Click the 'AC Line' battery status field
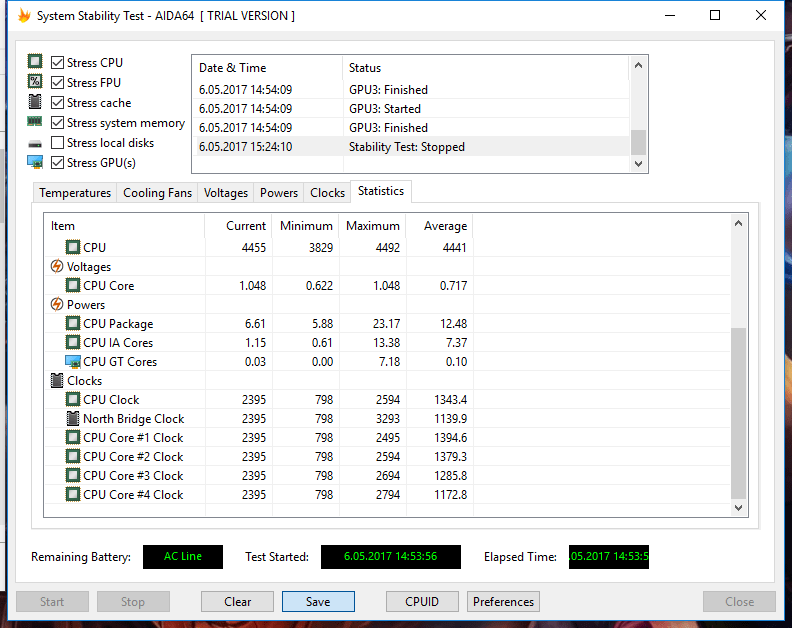Image resolution: width=792 pixels, height=628 pixels. pos(183,557)
